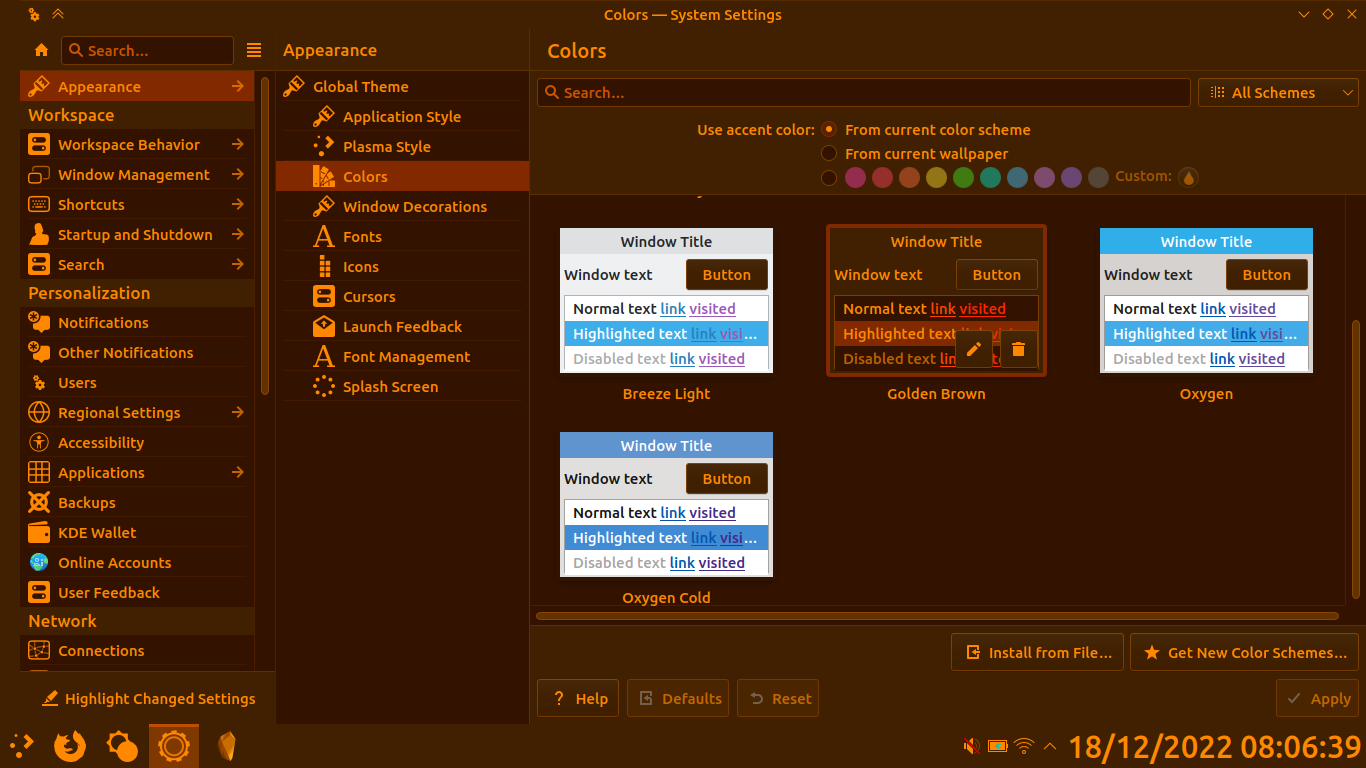This screenshot has height=768, width=1366.
Task: Click Get New Color Schemes button
Action: [x=1245, y=652]
